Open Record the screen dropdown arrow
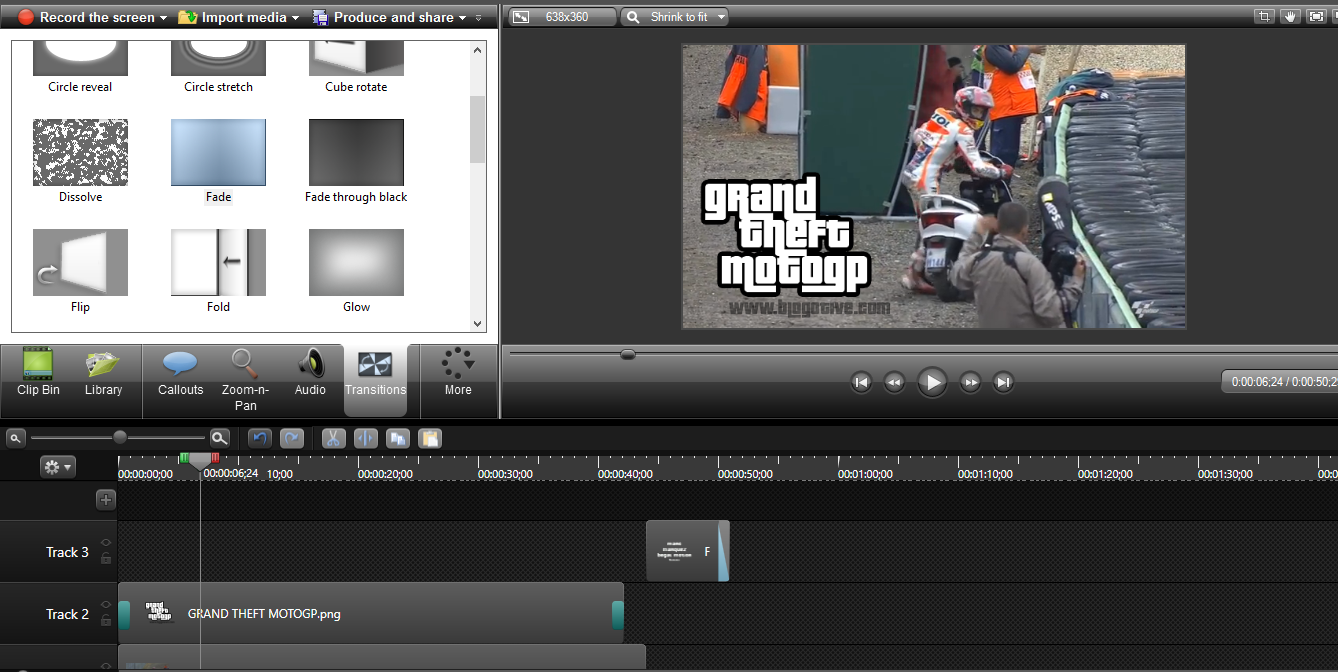The height and width of the screenshot is (672, 1338). (x=163, y=18)
